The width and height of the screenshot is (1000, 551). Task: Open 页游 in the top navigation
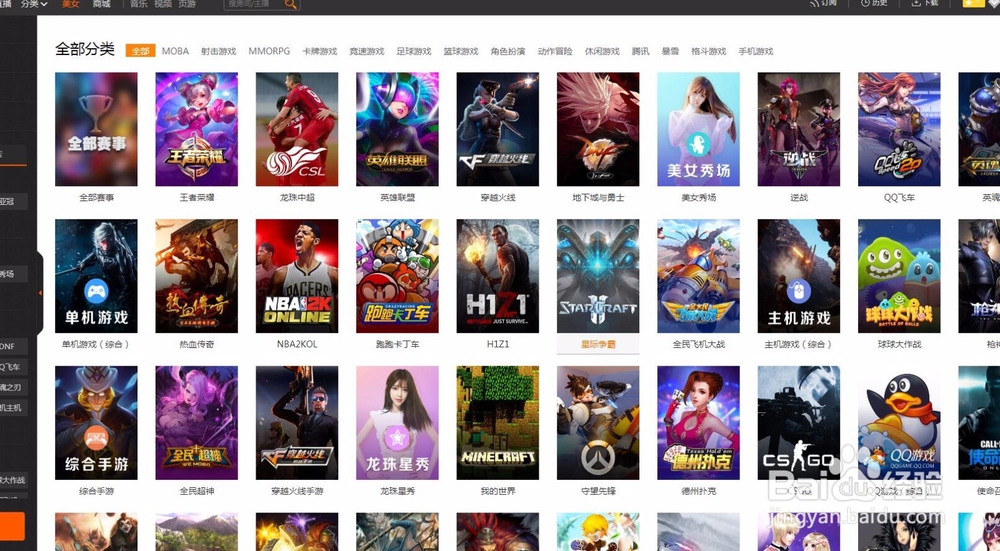point(187,4)
